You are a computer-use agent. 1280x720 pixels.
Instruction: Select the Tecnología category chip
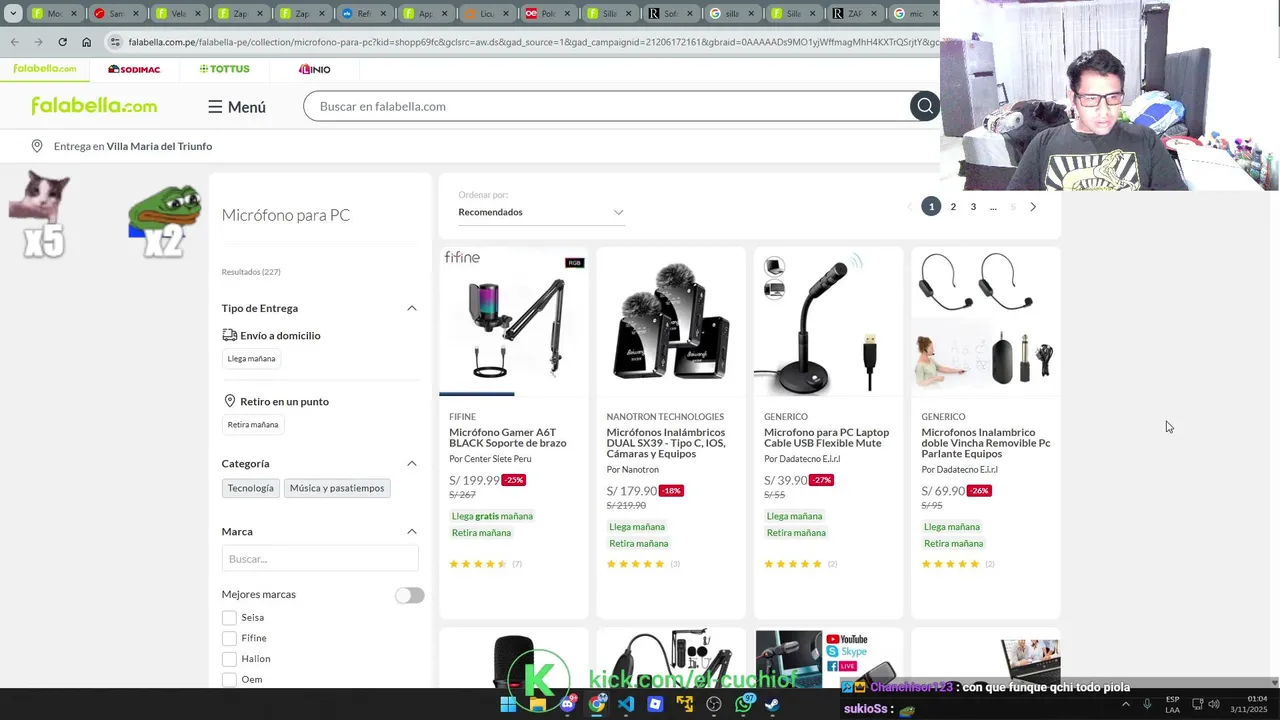250,488
